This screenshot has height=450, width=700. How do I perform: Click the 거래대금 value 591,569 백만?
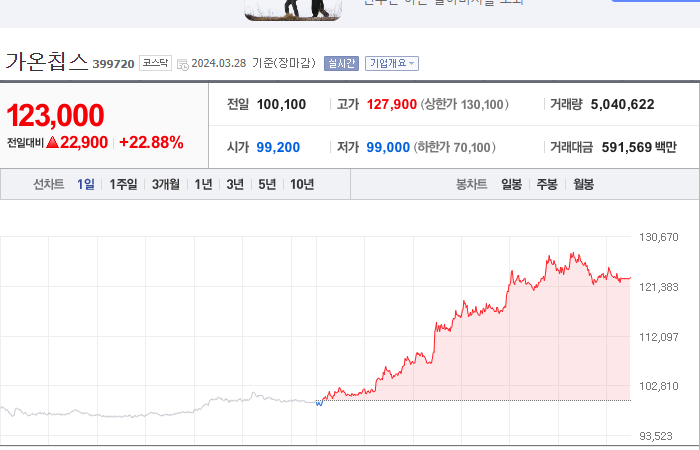pos(639,147)
